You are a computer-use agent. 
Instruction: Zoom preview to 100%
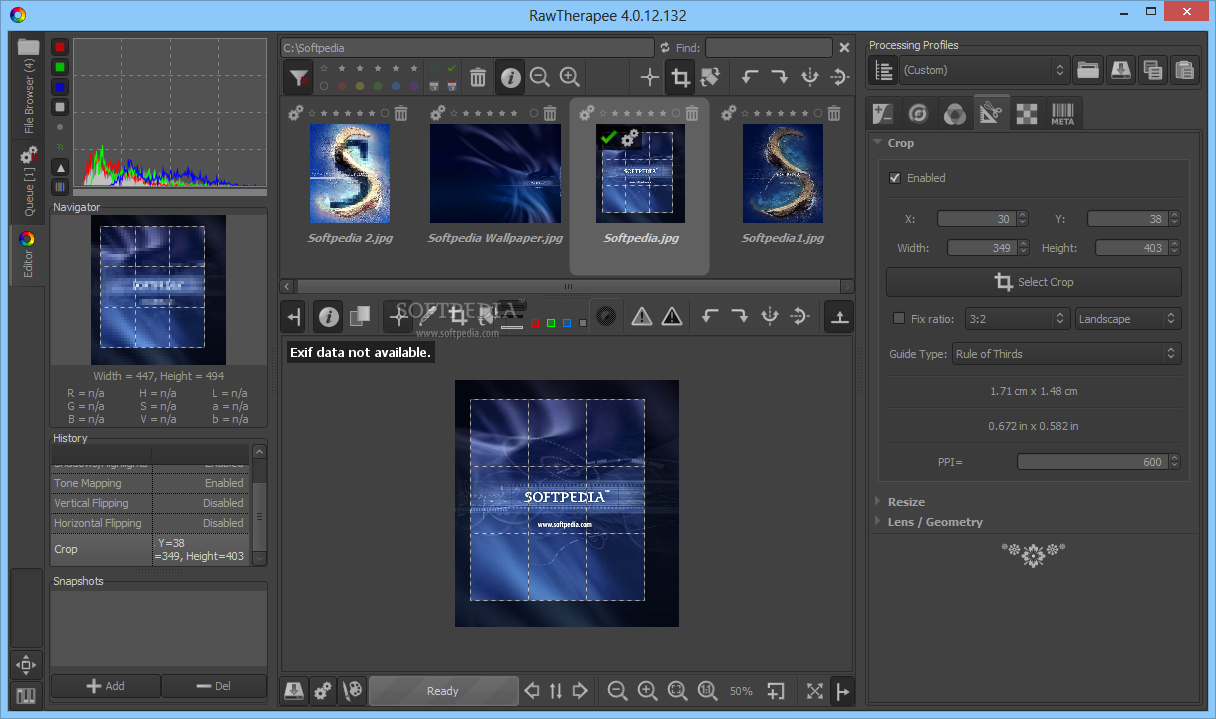[x=707, y=690]
